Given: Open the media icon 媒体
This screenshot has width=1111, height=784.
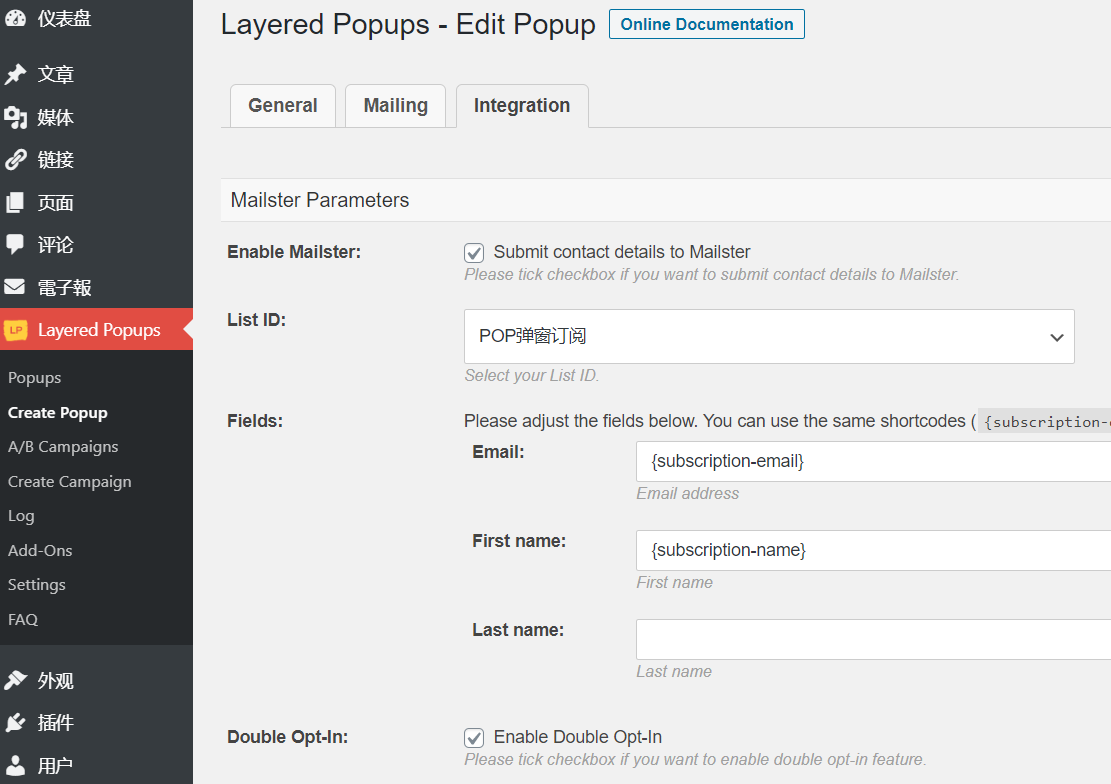Looking at the screenshot, I should click(x=16, y=117).
